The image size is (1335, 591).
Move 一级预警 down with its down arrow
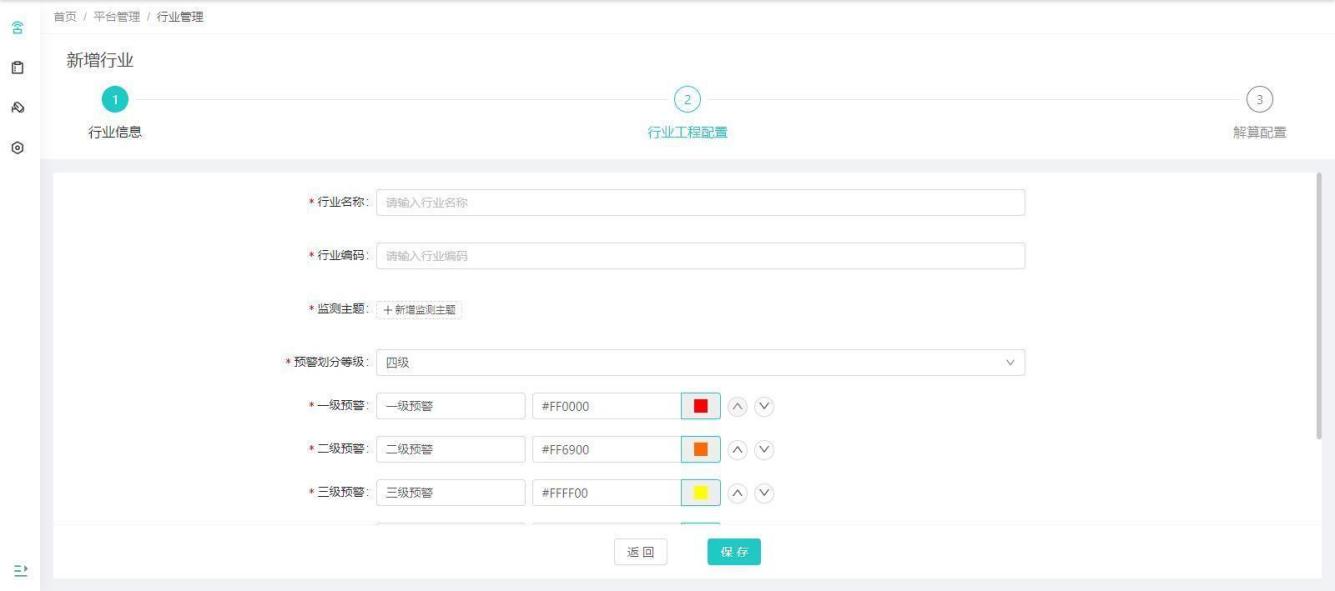point(765,406)
